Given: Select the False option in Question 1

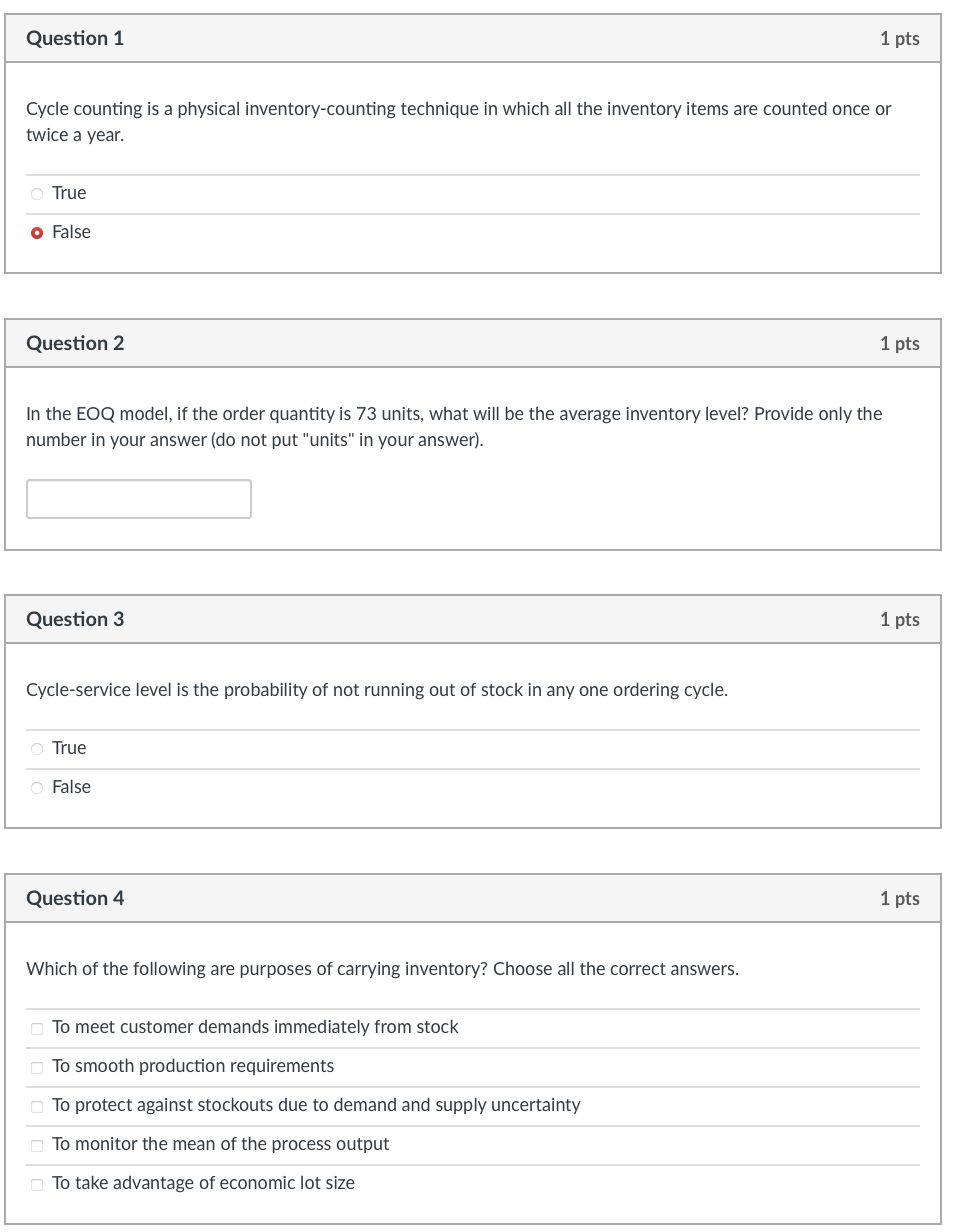Looking at the screenshot, I should (37, 232).
